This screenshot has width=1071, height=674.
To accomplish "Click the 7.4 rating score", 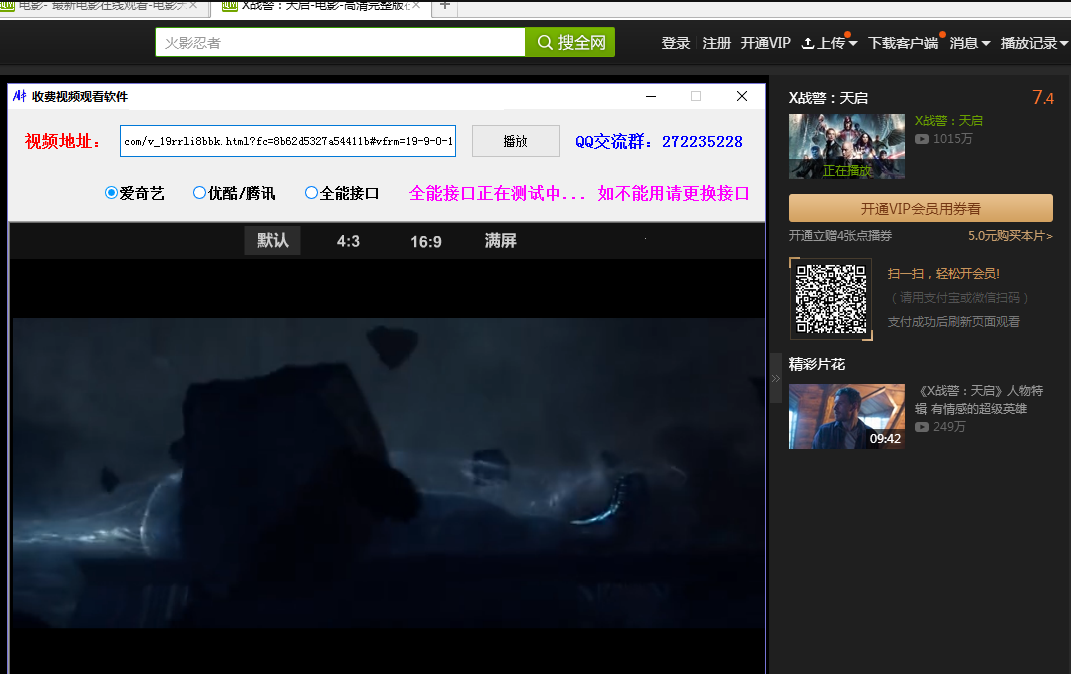I will (x=1043, y=98).
